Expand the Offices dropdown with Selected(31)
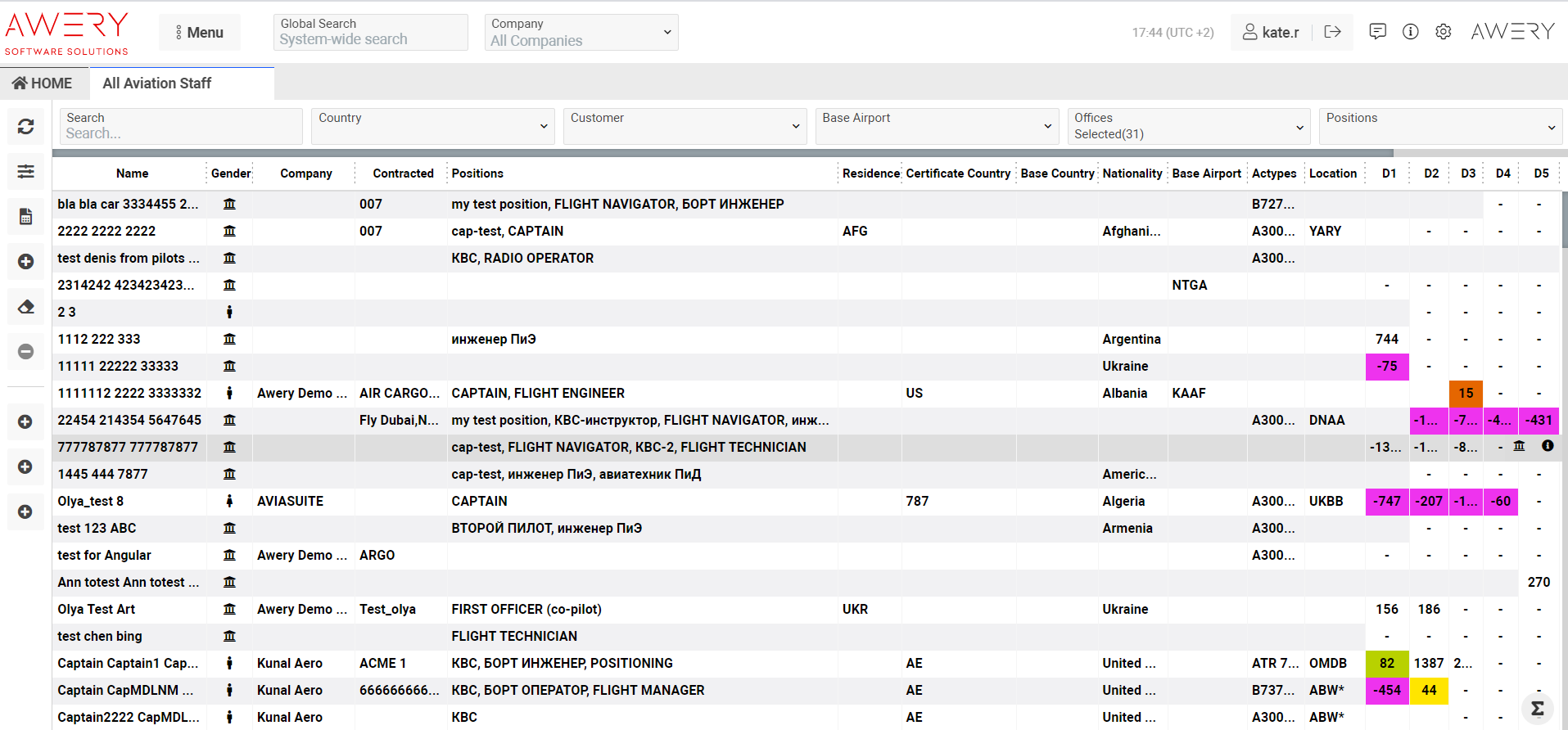This screenshot has height=730, width=1568. coord(1188,126)
